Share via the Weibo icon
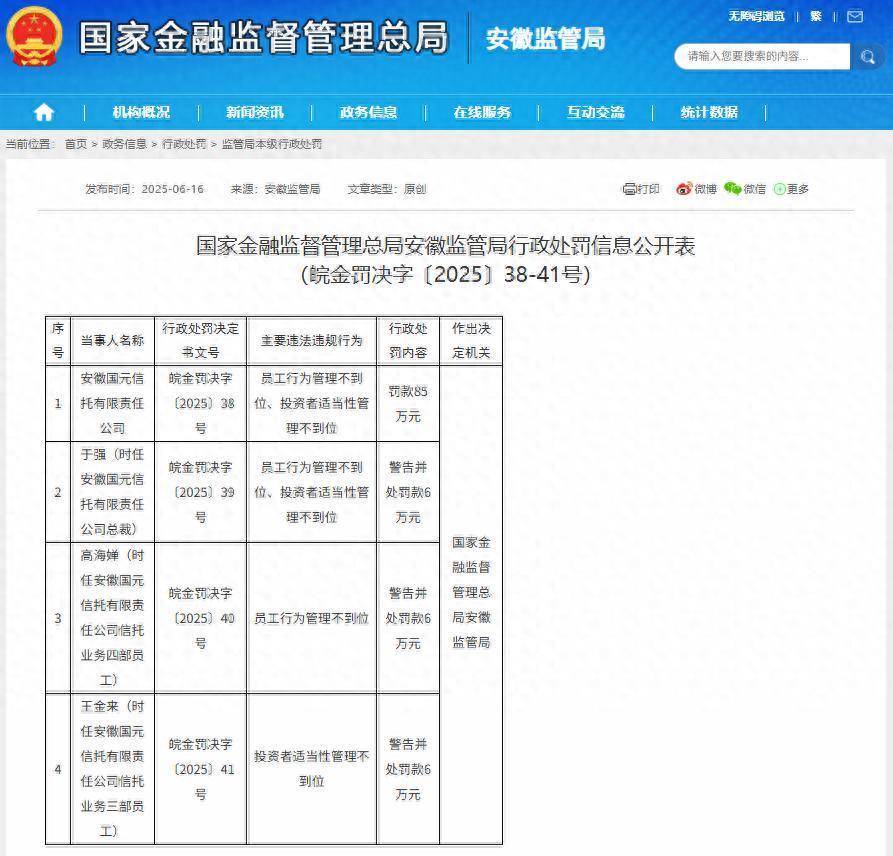Screen dimensions: 893x856 click(683, 189)
